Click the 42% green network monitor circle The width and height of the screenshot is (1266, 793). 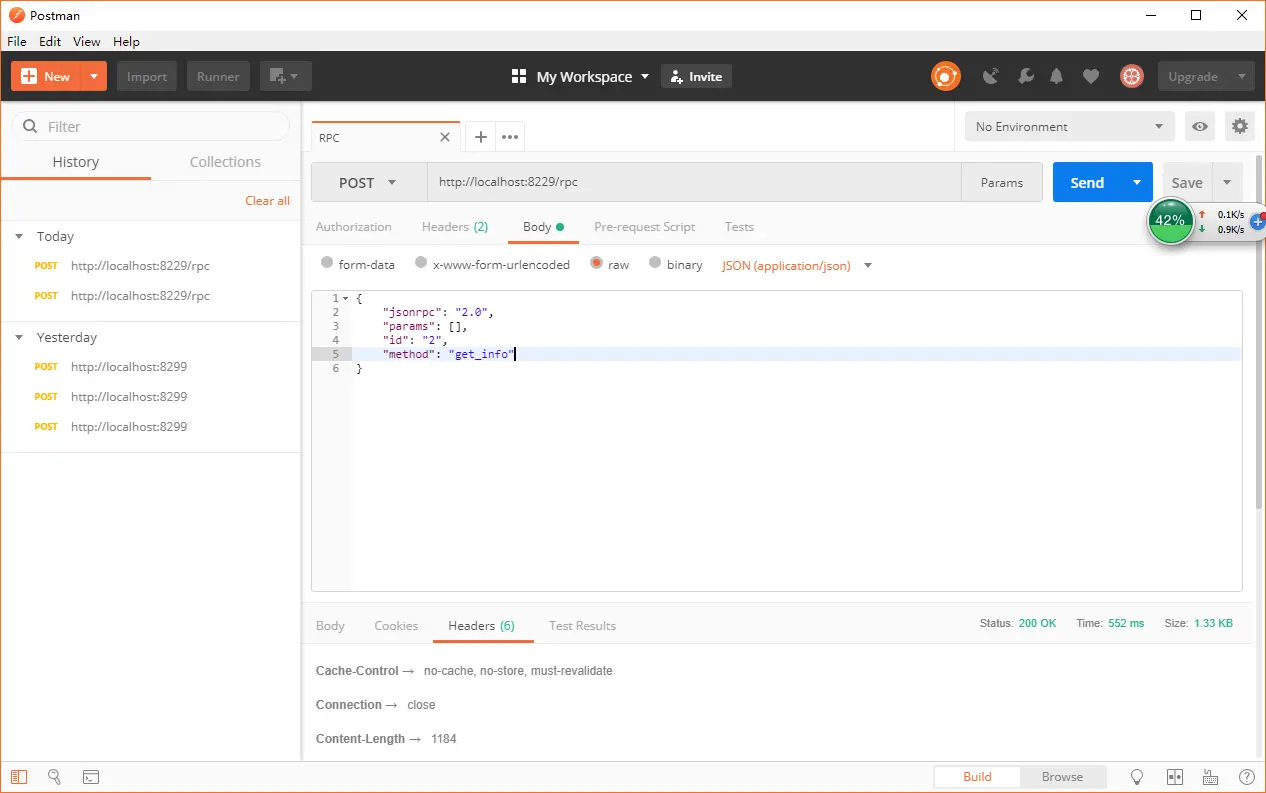click(x=1170, y=220)
